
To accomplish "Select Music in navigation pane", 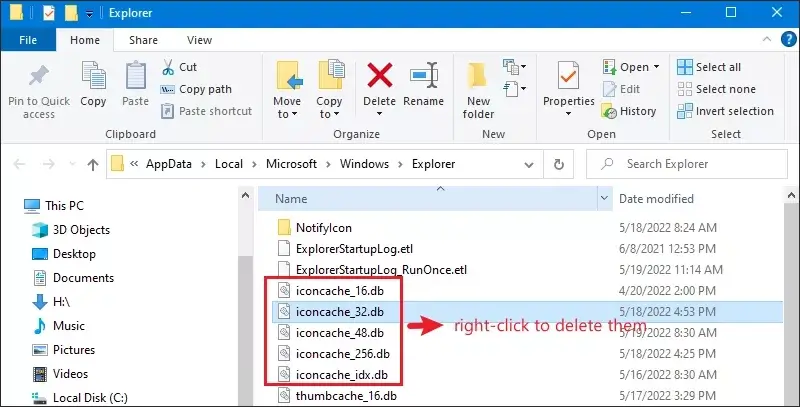I will click(58, 326).
